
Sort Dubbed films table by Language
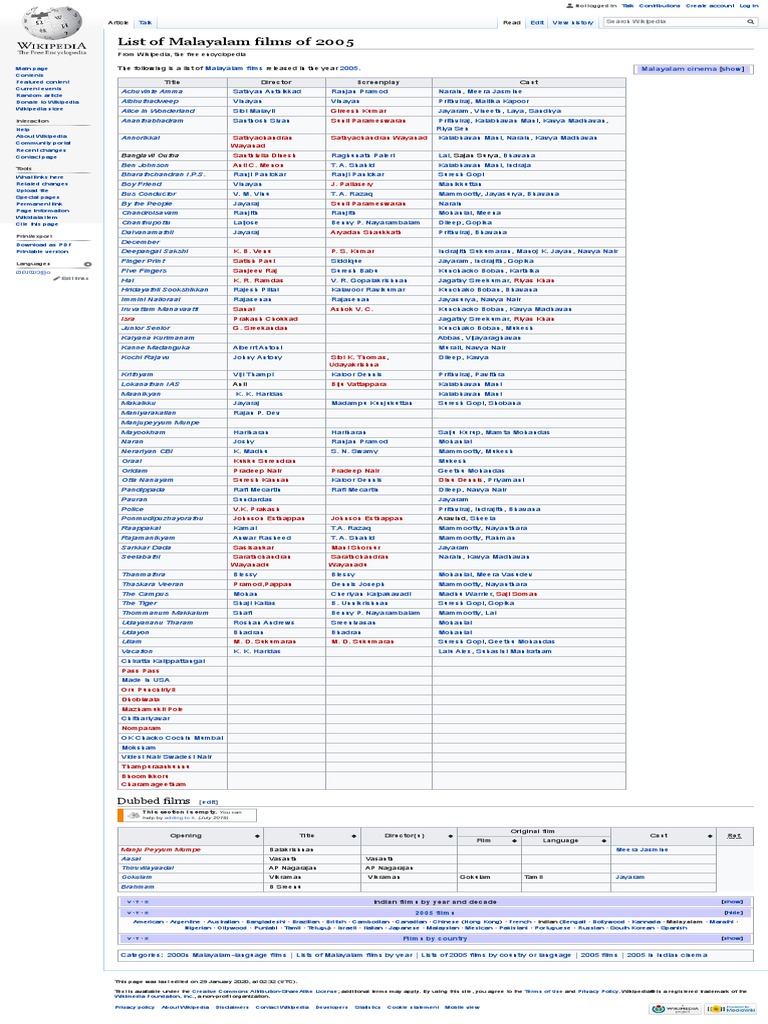(603, 841)
